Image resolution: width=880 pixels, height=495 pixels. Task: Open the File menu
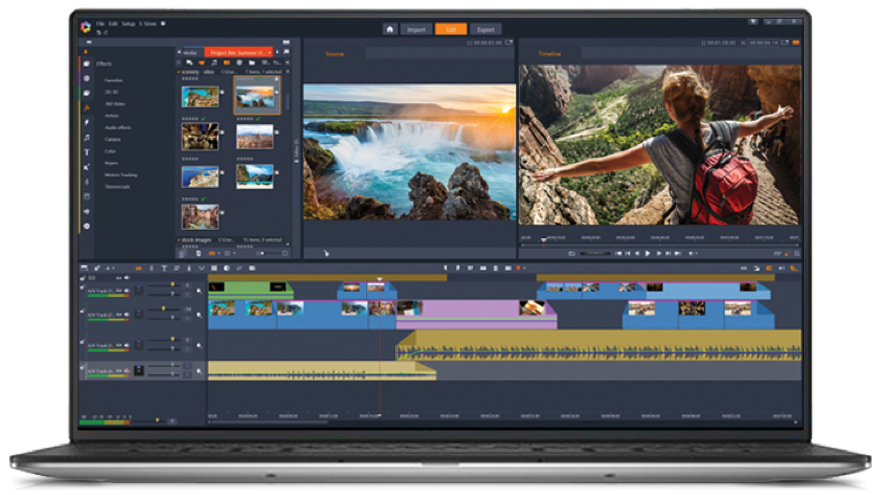click(x=101, y=23)
